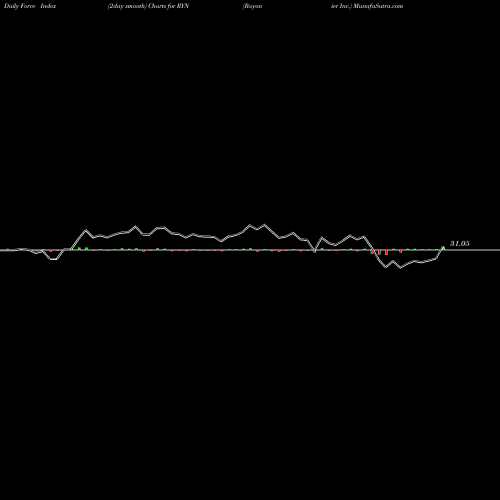Click the '(2day smooth) Charts for RYN' text
This screenshot has height=500, width=500.
148,6
